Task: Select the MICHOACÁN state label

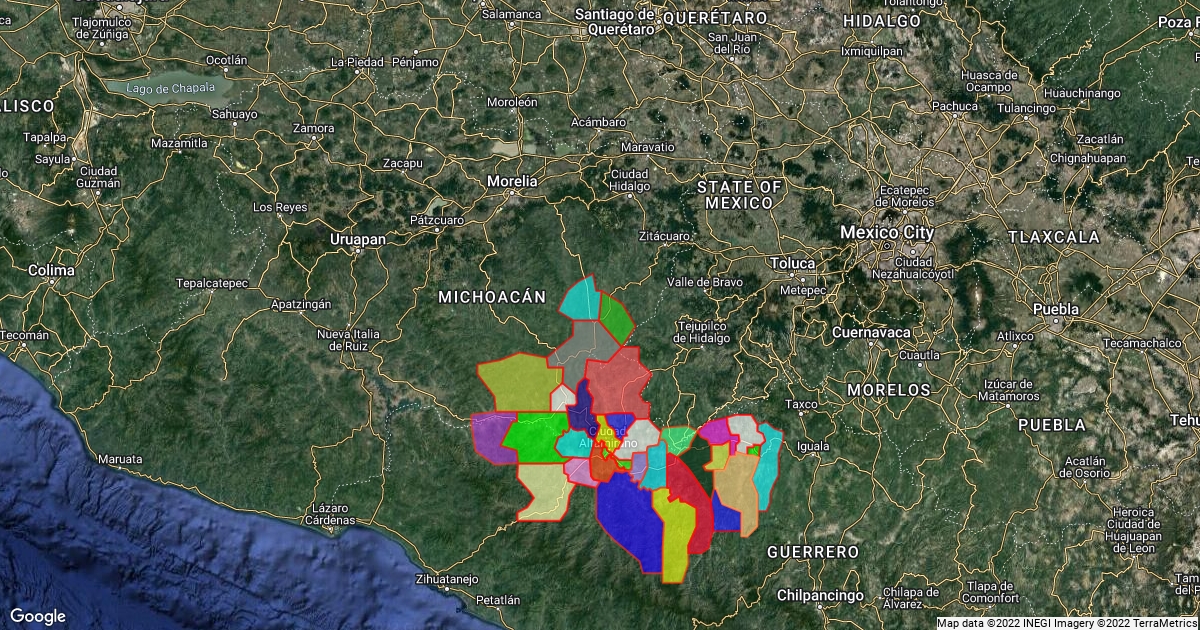Action: [x=493, y=297]
